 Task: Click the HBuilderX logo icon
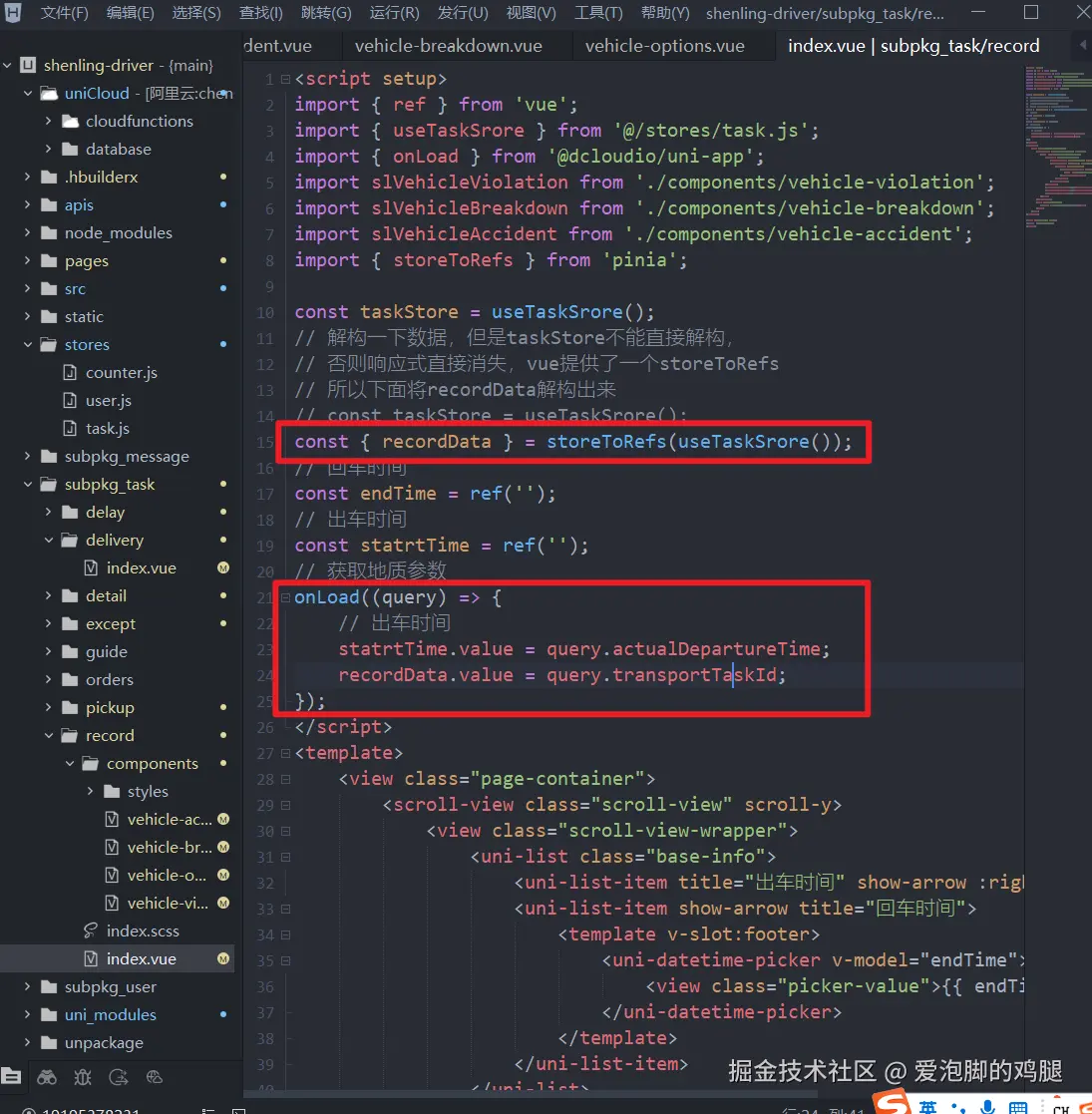pos(13,12)
